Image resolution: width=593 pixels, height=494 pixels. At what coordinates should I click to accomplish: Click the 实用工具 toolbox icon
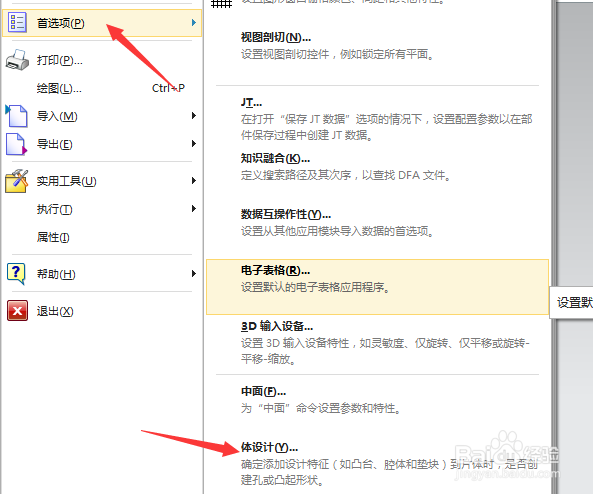point(17,181)
